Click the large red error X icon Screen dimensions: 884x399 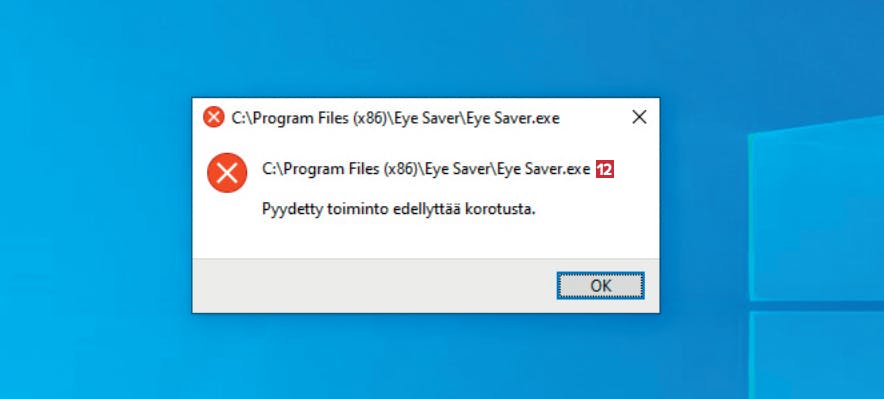tap(227, 172)
